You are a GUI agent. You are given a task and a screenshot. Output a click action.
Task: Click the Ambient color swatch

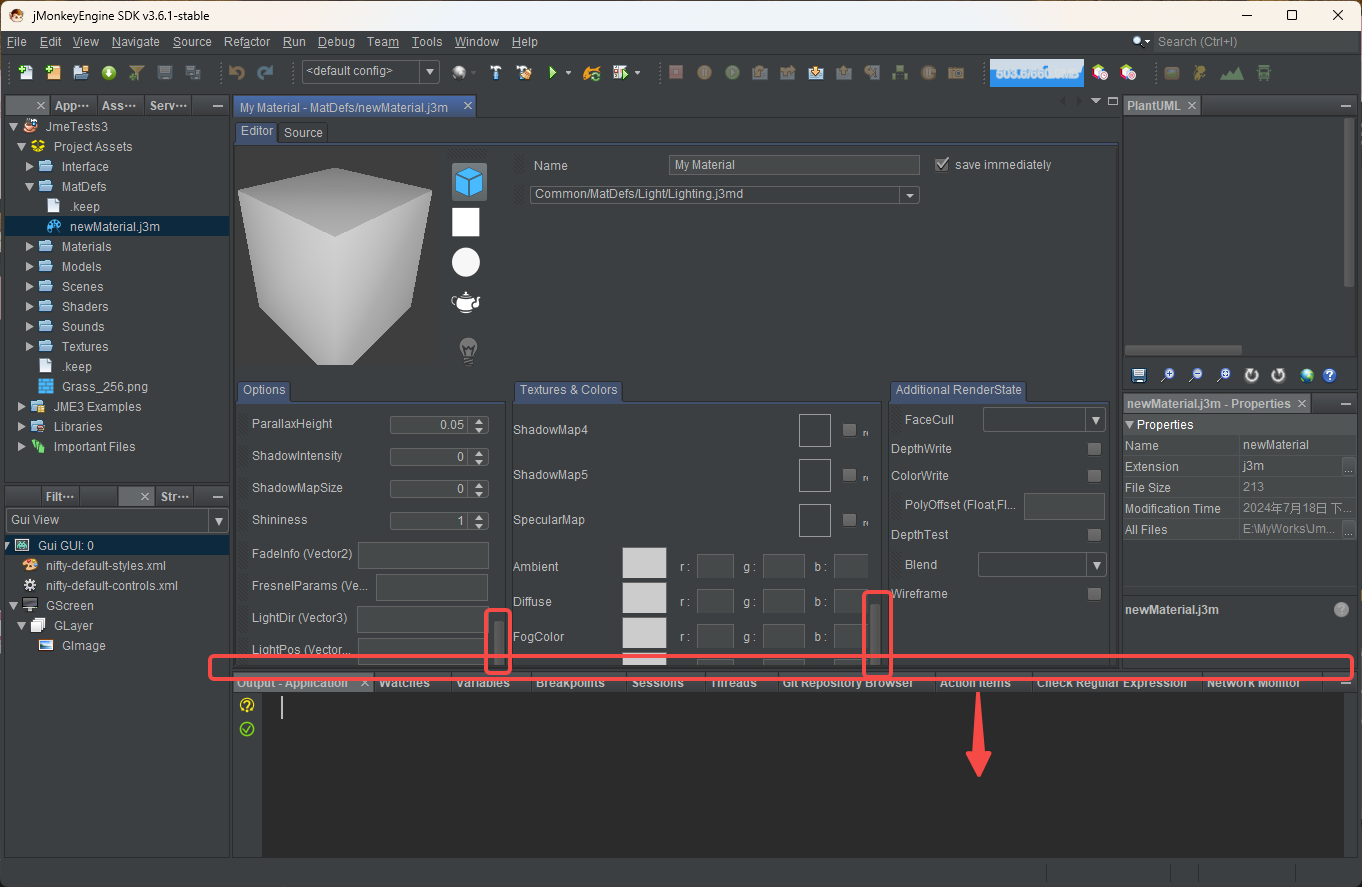(644, 563)
